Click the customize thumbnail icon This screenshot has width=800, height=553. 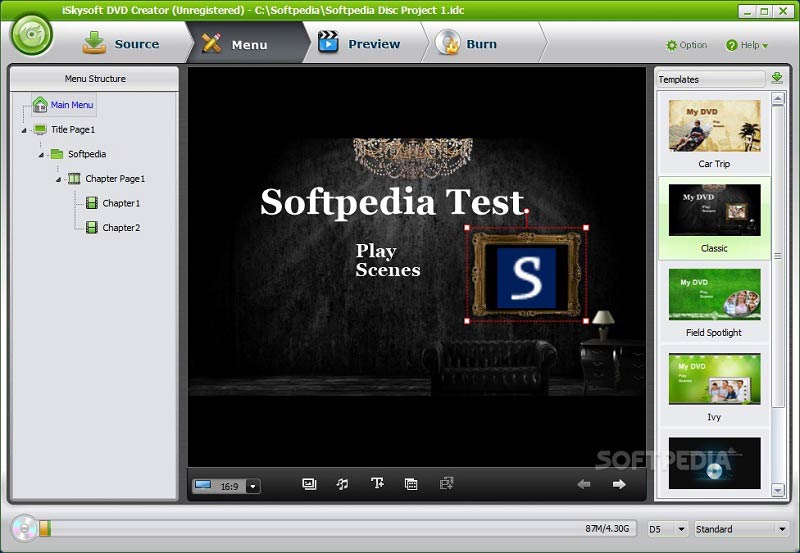click(411, 484)
